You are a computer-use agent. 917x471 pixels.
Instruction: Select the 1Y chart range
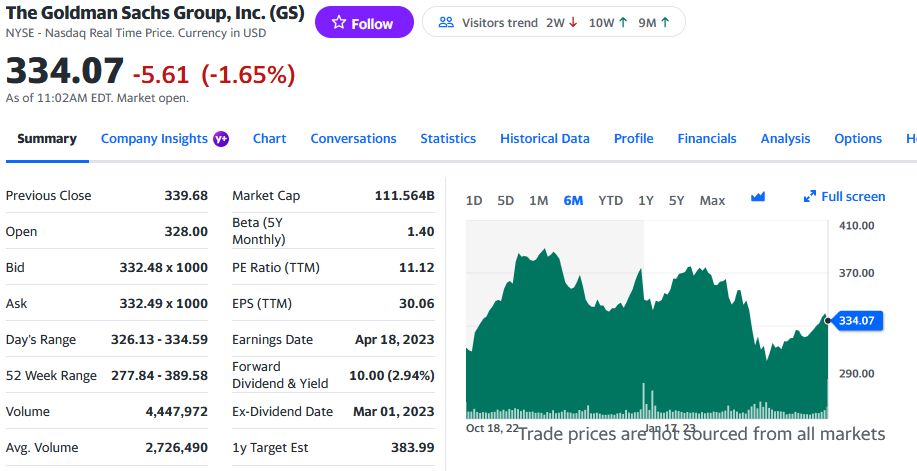pos(646,201)
